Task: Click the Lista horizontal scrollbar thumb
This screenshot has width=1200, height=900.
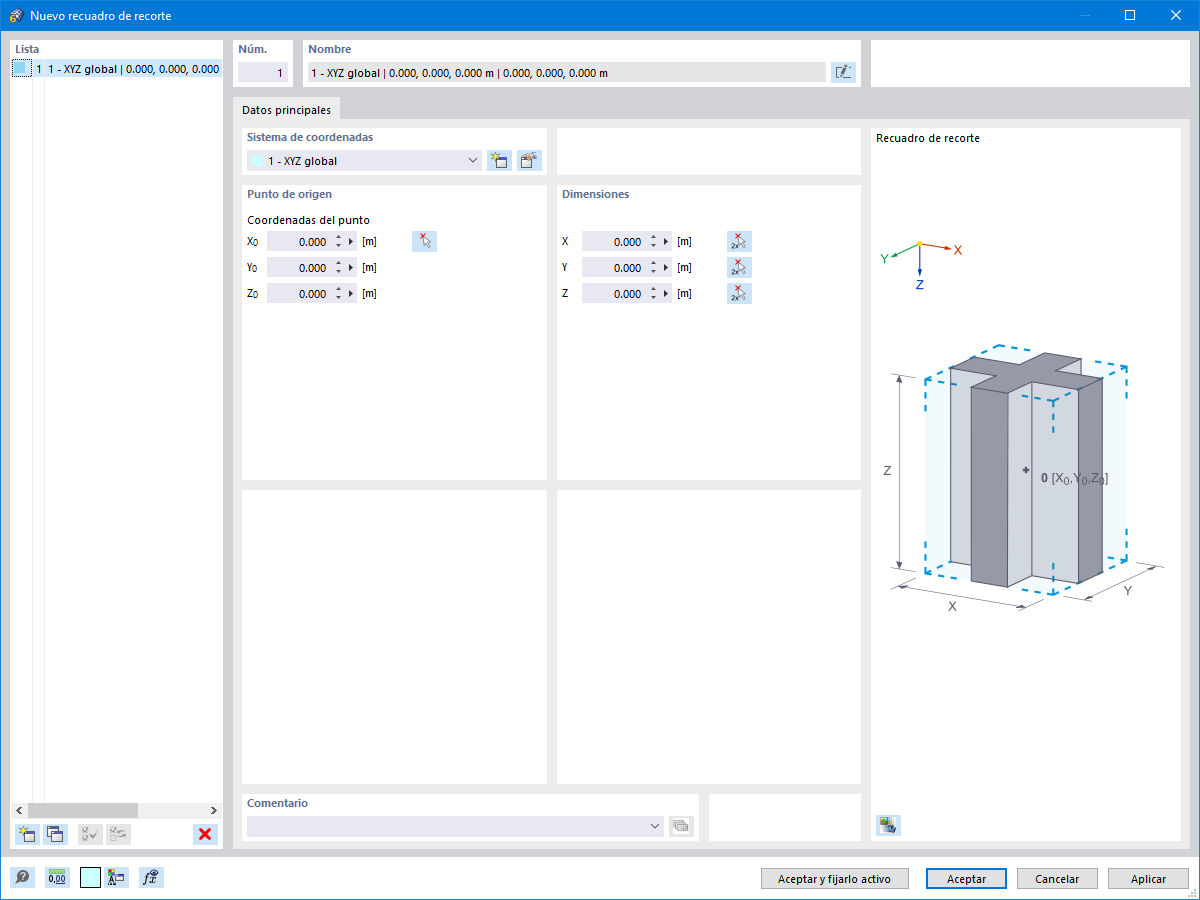Action: tap(83, 810)
